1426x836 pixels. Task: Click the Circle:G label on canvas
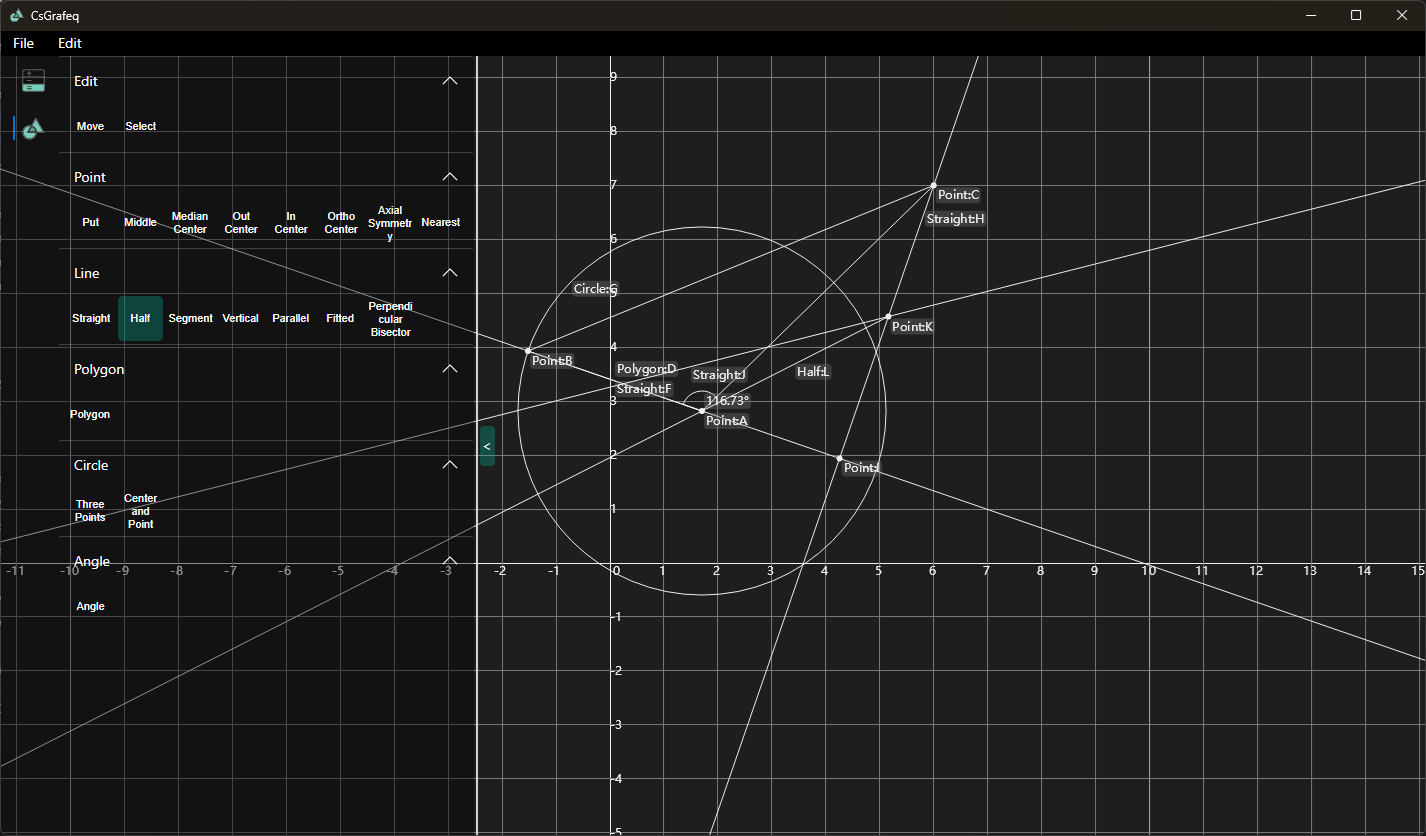tap(595, 289)
